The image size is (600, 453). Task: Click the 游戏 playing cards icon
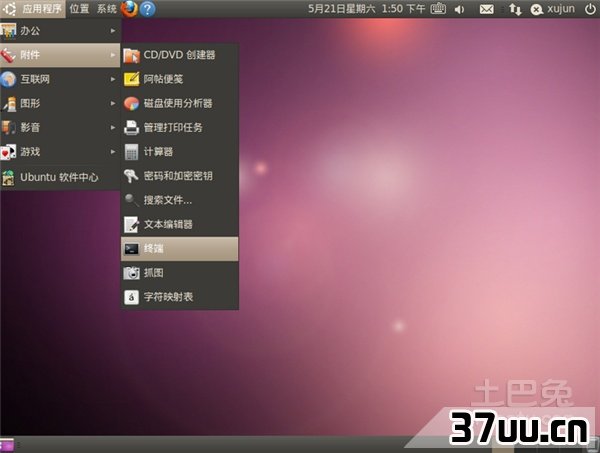coord(8,152)
